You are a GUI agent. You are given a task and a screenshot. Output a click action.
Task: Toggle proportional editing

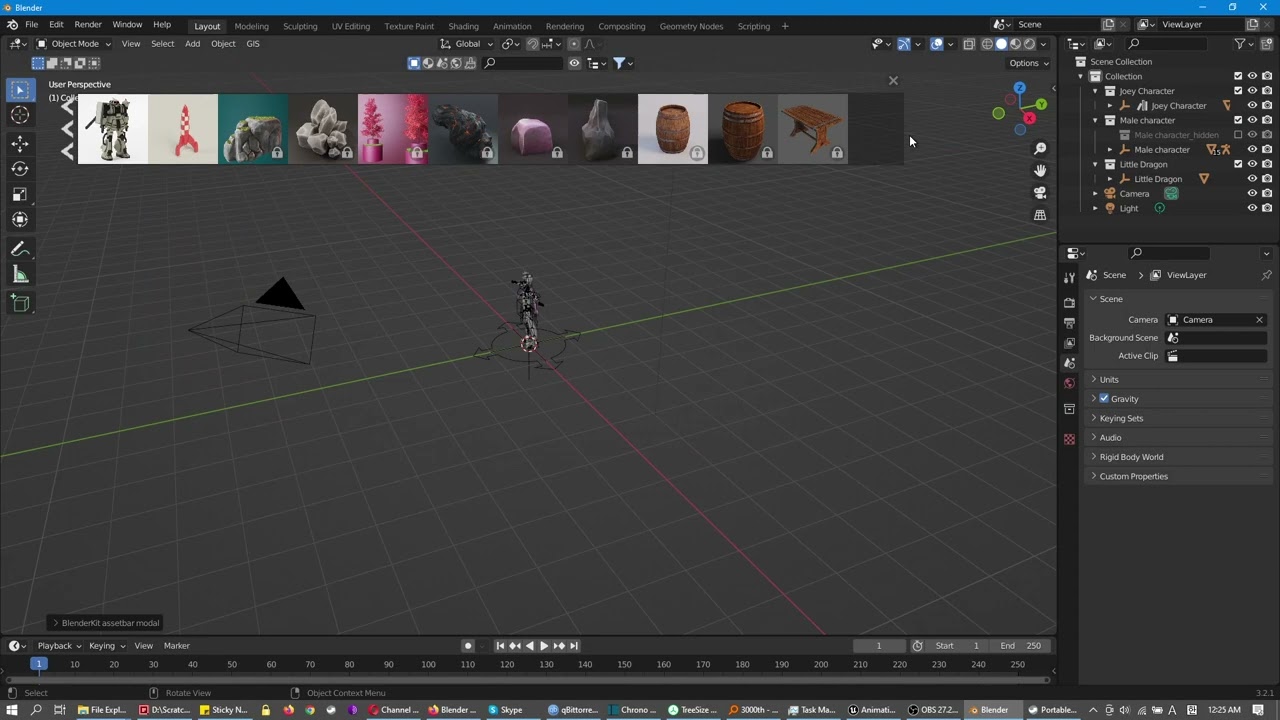click(x=573, y=44)
